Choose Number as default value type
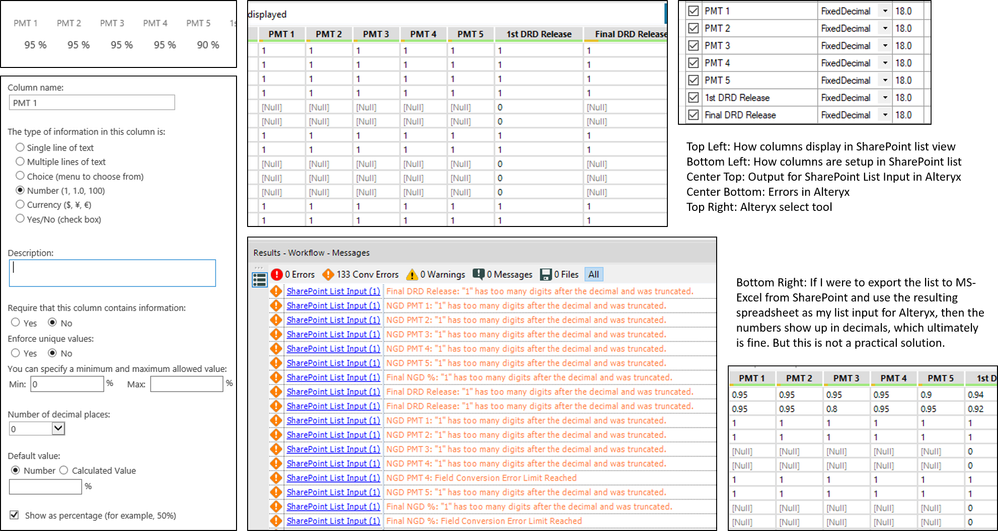This screenshot has height=531, width=998. 16,471
